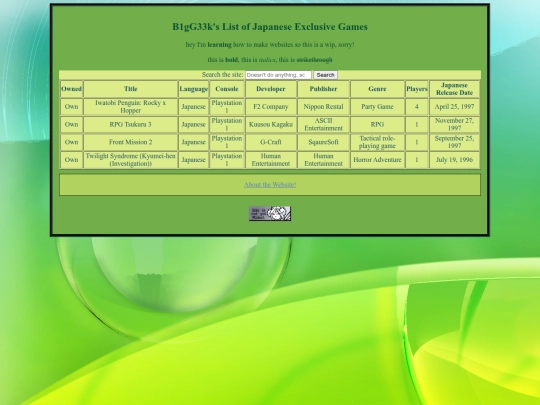This screenshot has height=405, width=540.
Task: Click the Twilight Syndrome (Kyumei-hen) title cell
Action: [x=131, y=160]
